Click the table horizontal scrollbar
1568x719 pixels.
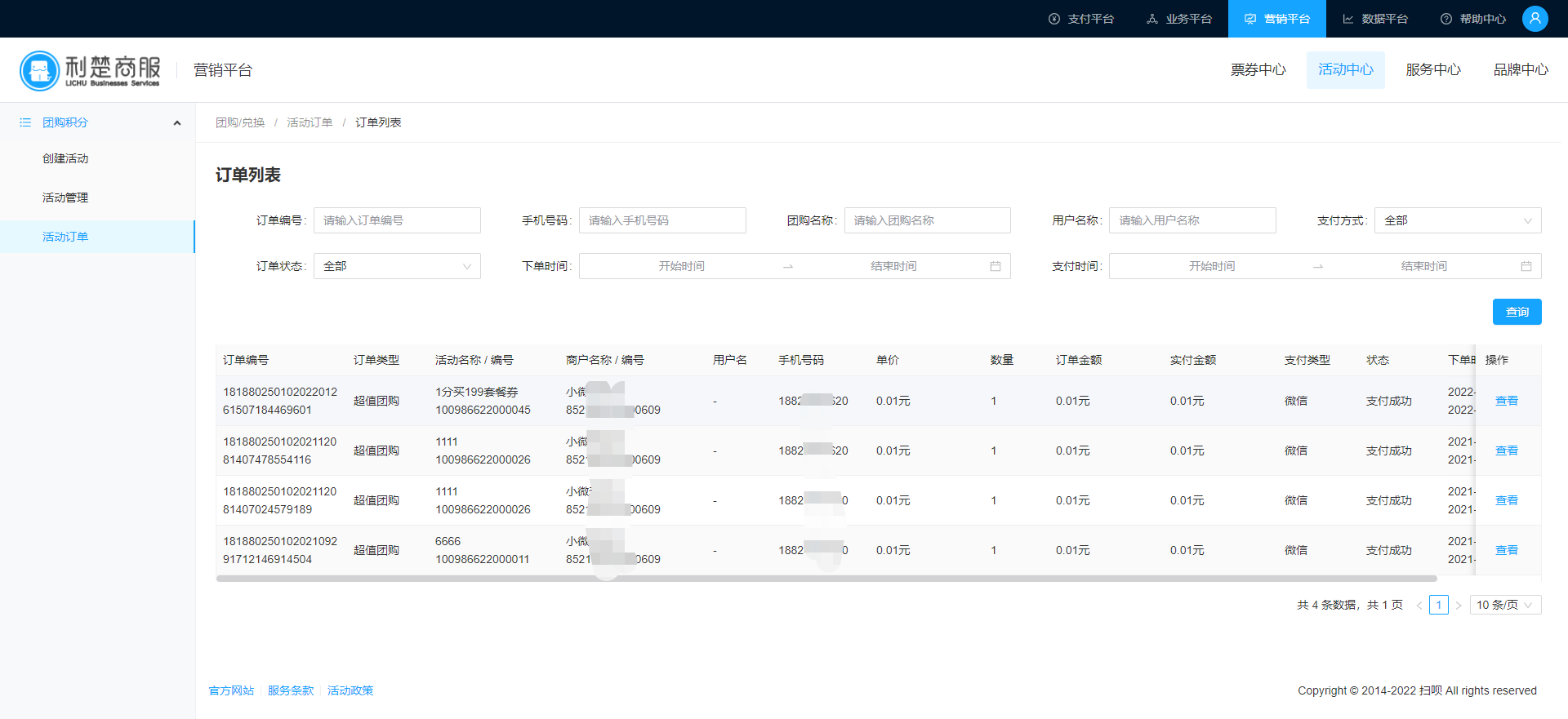point(826,579)
